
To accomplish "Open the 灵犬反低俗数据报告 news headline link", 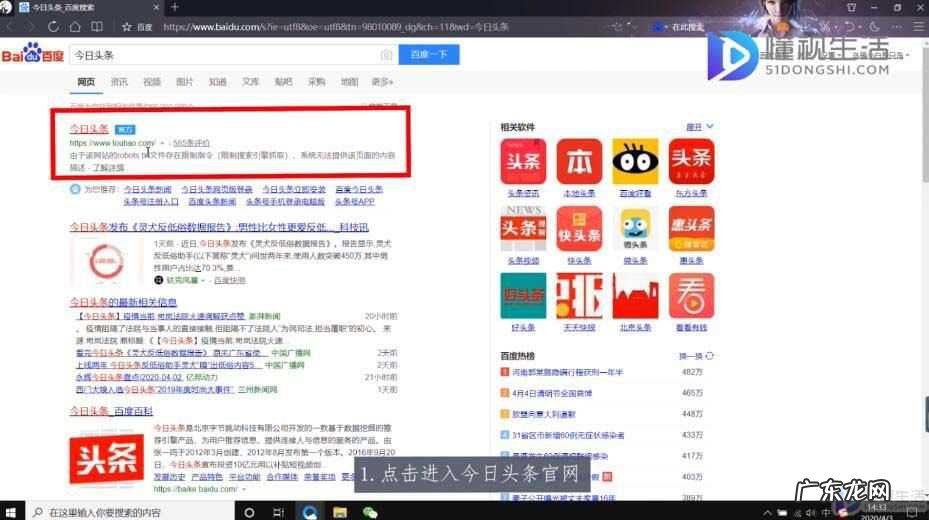I will pos(219,227).
